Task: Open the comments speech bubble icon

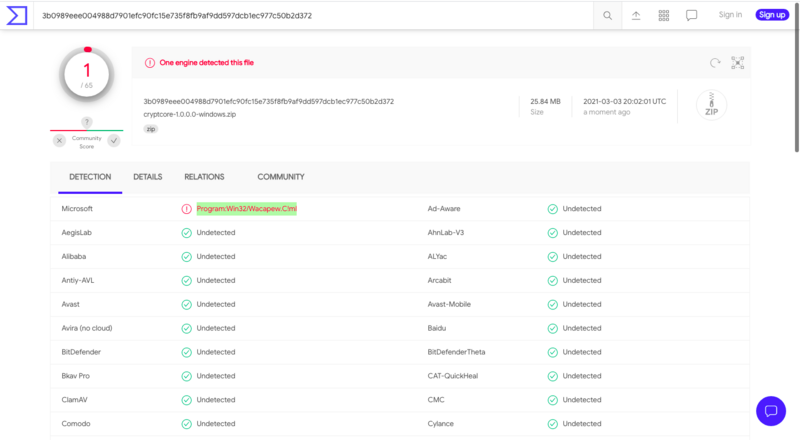Action: pyautogui.click(x=691, y=15)
